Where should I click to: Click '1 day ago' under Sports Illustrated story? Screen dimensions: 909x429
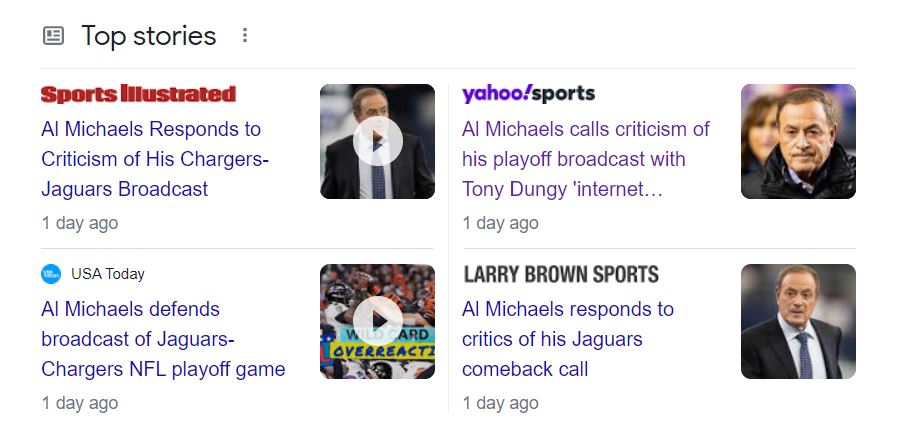[80, 223]
